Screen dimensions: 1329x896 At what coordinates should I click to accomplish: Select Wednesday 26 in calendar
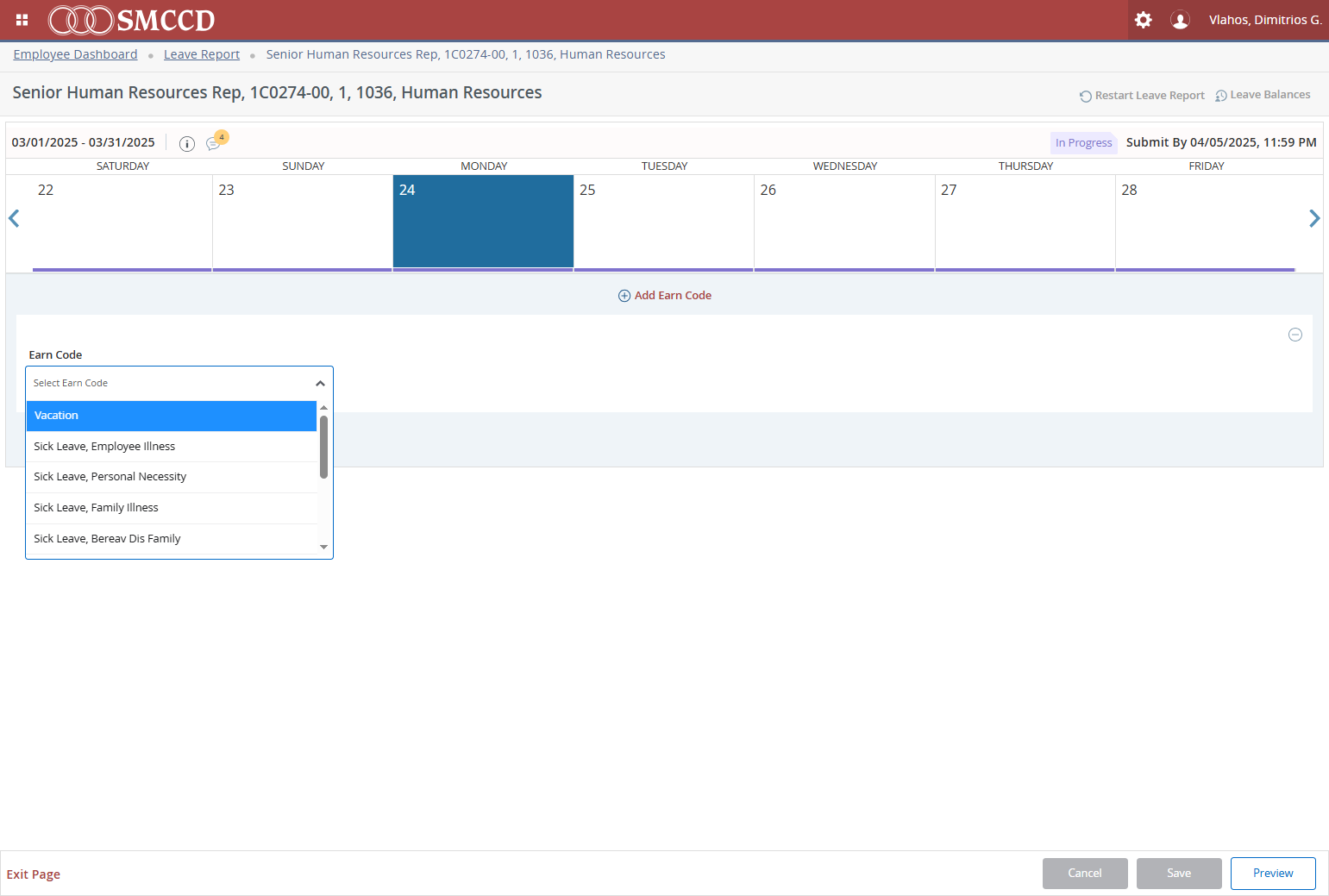pos(844,222)
